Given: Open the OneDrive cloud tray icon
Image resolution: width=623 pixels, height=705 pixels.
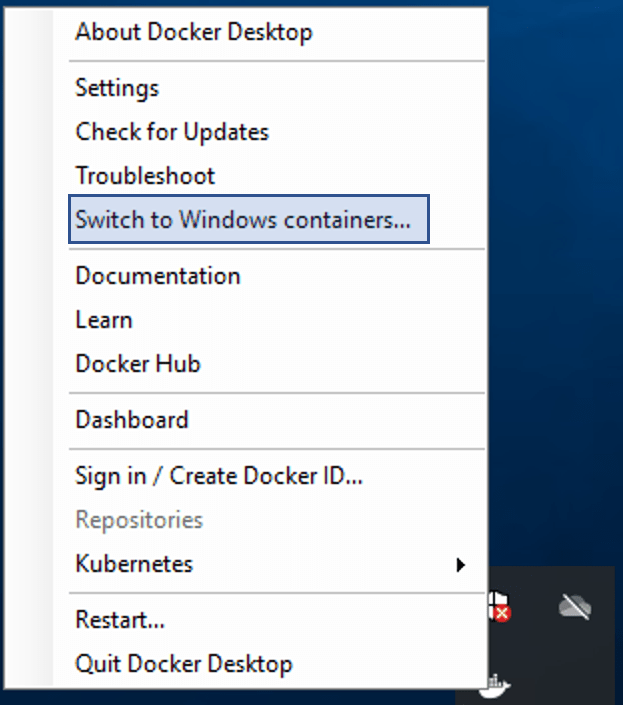Looking at the screenshot, I should pos(575,607).
